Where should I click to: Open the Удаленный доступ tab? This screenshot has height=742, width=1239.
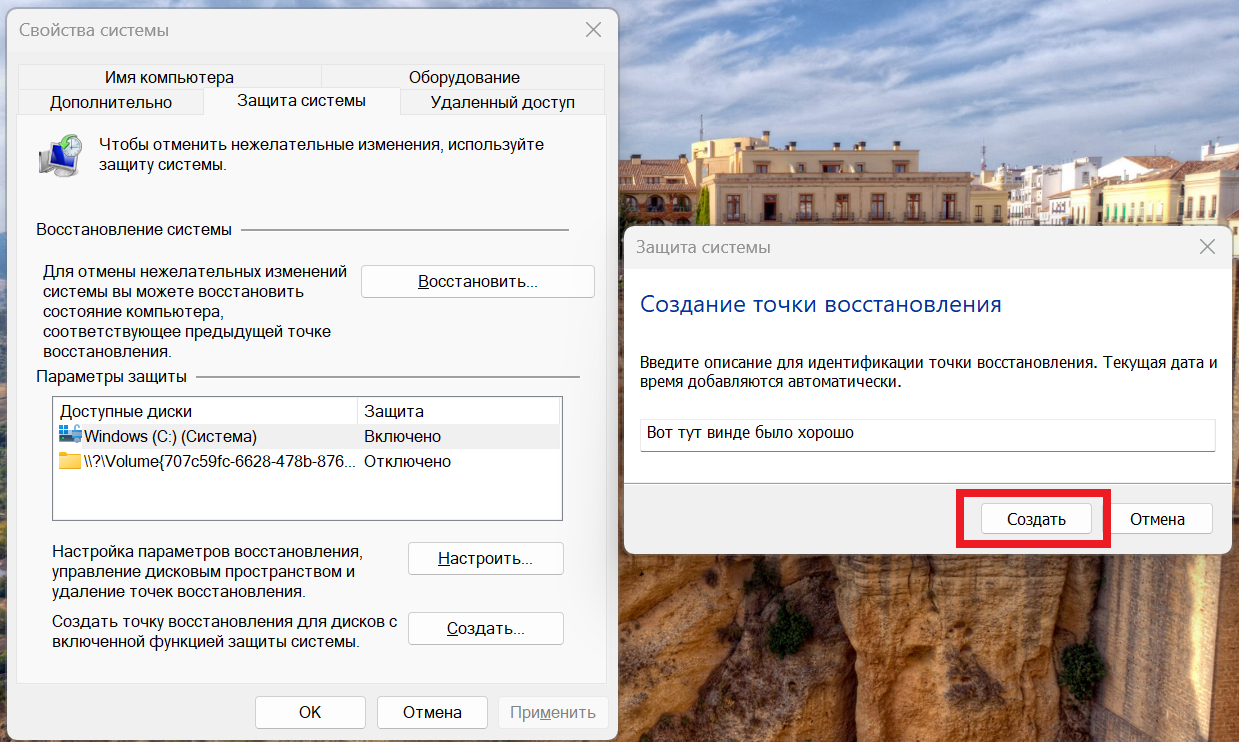click(x=503, y=102)
